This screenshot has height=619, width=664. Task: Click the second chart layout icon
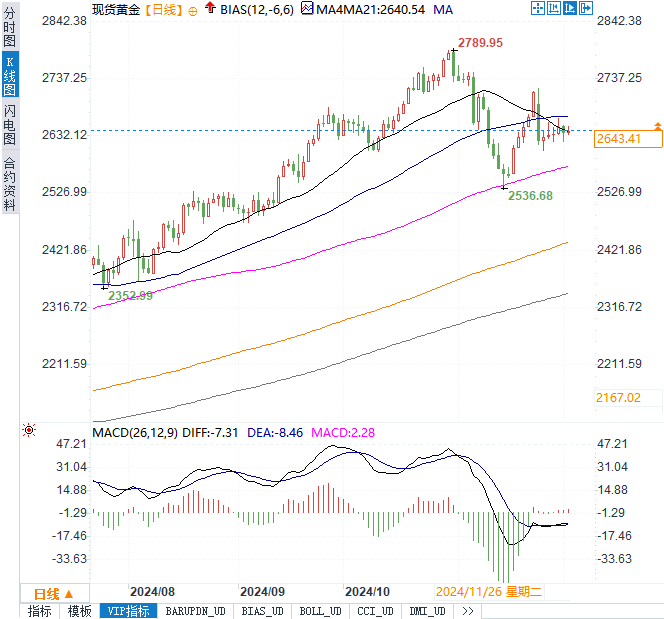pyautogui.click(x=554, y=9)
